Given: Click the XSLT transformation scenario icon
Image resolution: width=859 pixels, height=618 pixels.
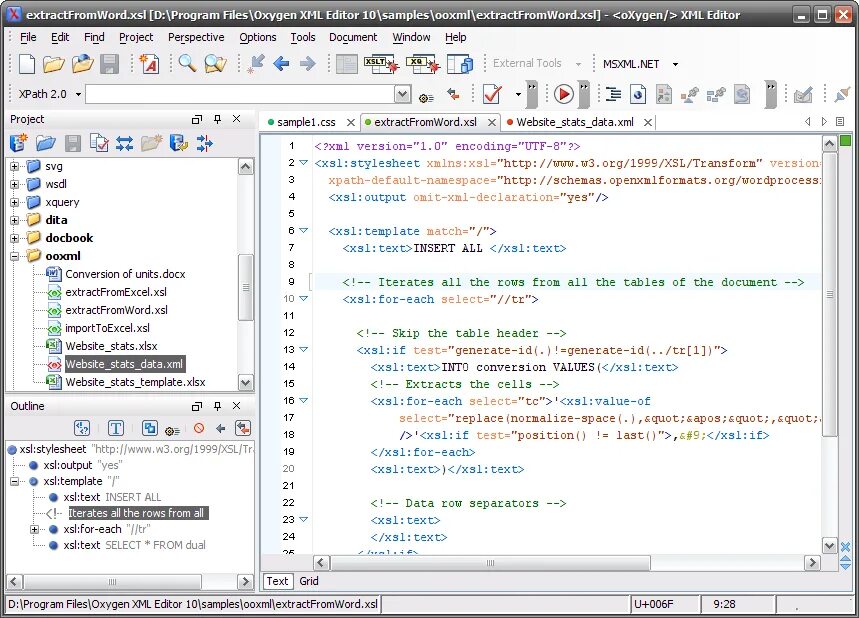Looking at the screenshot, I should point(380,64).
